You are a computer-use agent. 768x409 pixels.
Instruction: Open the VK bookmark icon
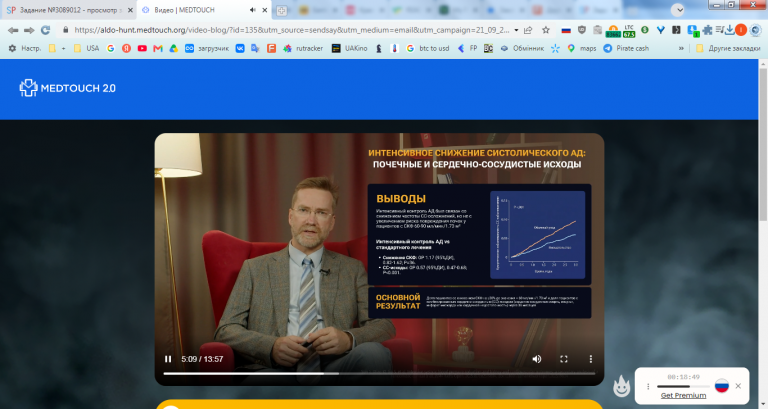240,48
